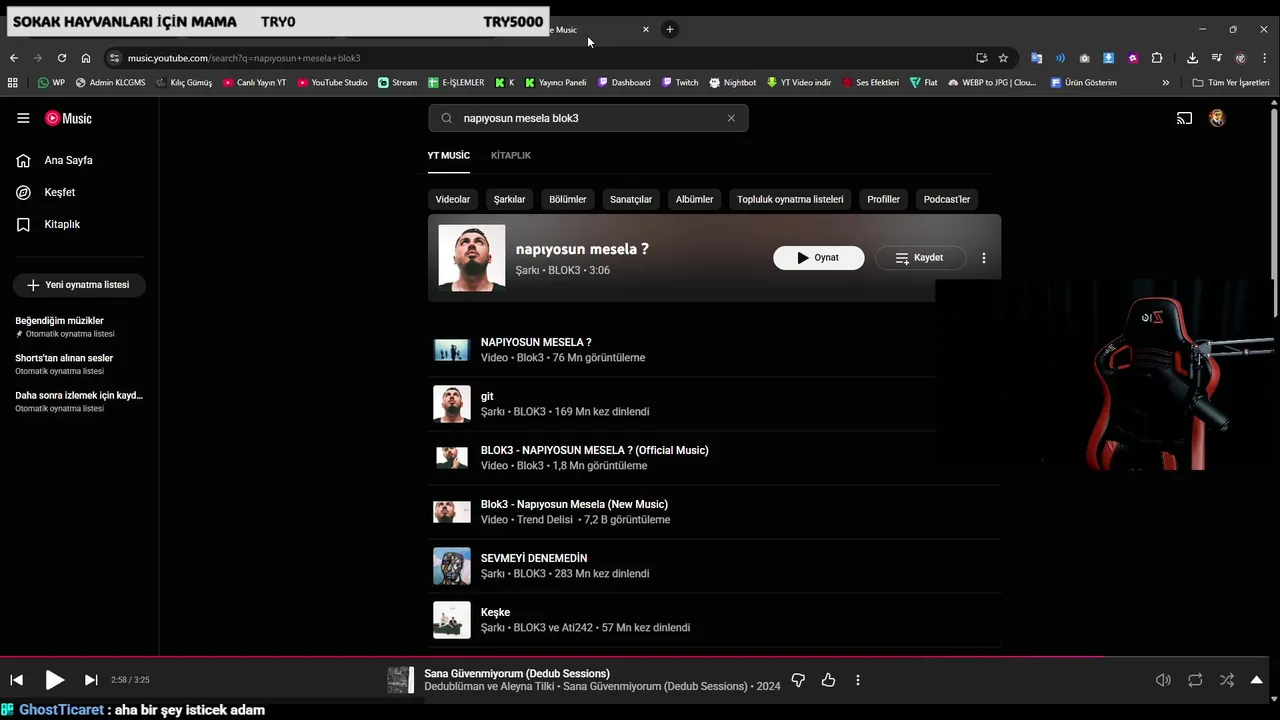This screenshot has height=720, width=1280.
Task: Click the volume speaker icon
Action: [1163, 680]
